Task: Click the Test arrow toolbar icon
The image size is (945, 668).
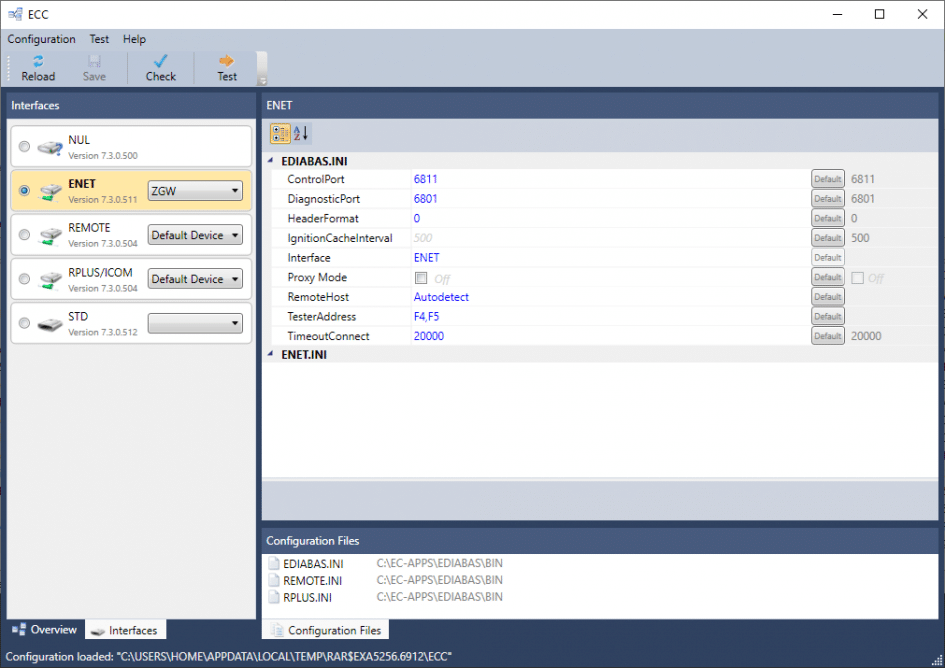Action: tap(227, 61)
